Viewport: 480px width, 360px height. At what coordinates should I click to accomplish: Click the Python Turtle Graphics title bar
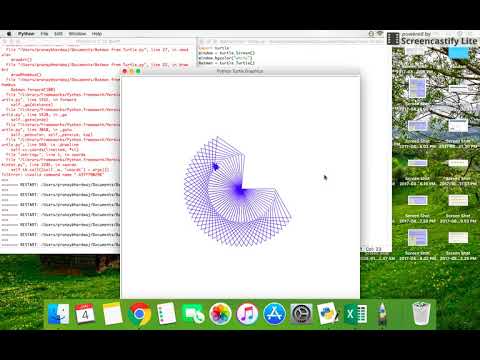240,71
